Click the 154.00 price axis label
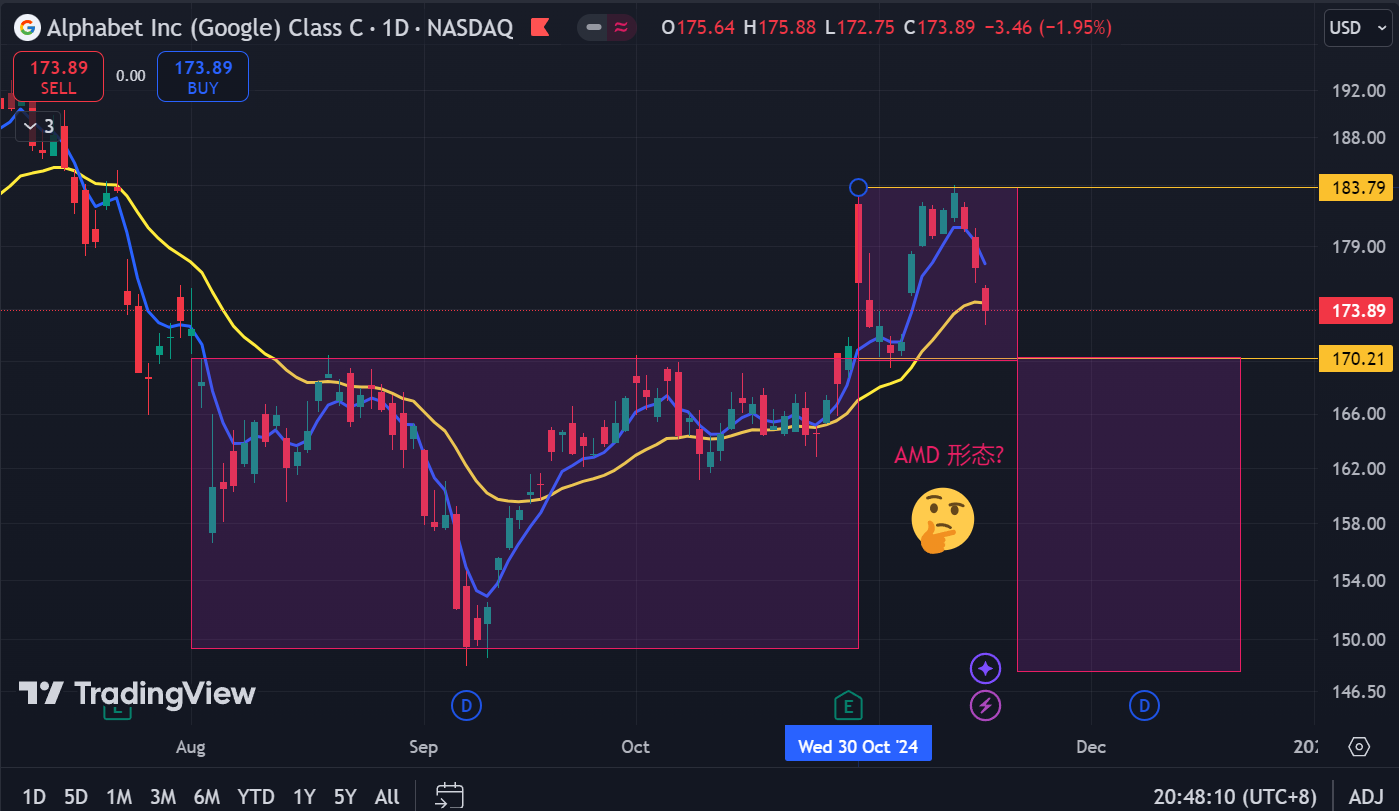This screenshot has width=1399, height=811. 1361,581
